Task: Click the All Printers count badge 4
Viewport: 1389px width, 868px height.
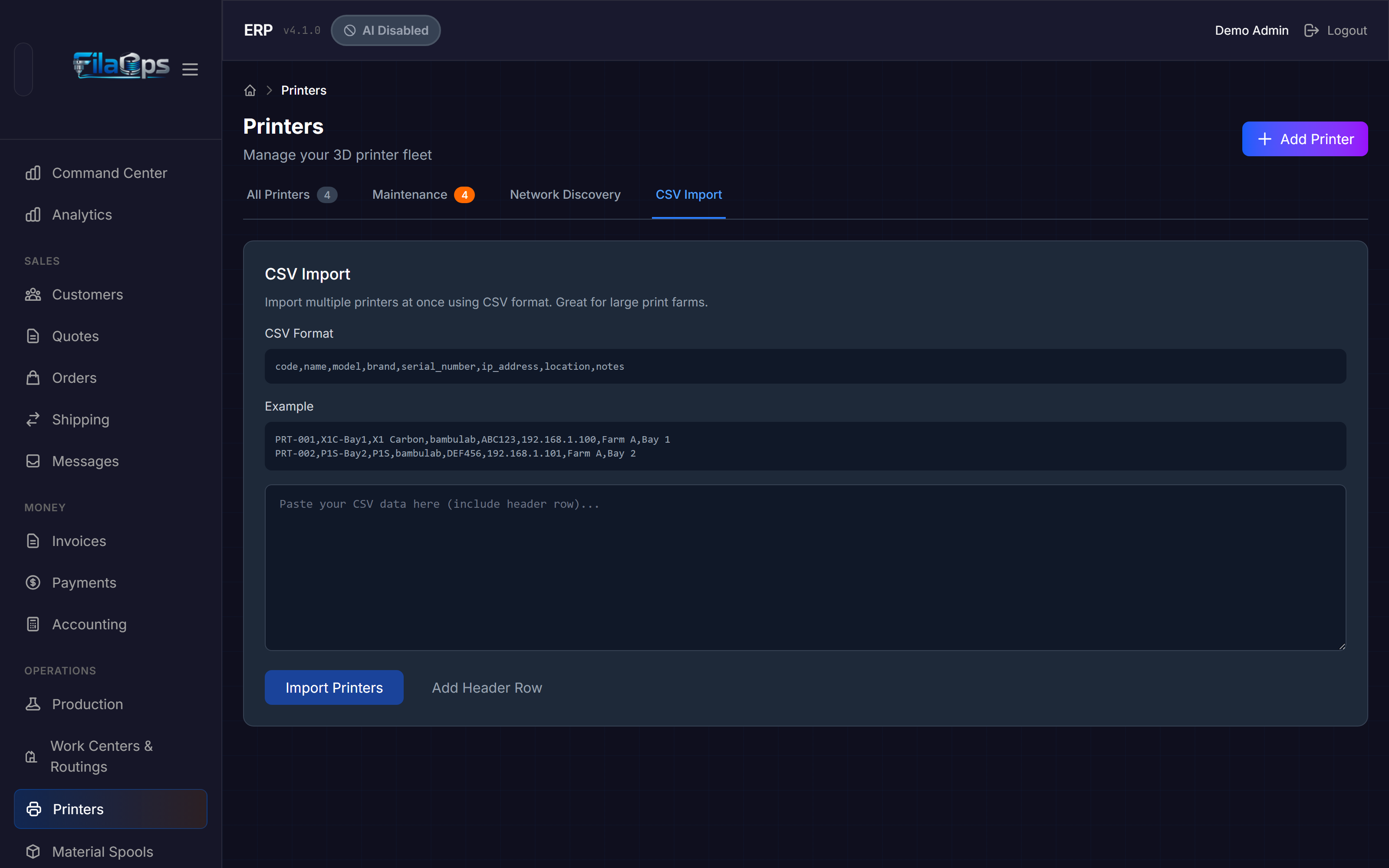Action: pos(327,194)
